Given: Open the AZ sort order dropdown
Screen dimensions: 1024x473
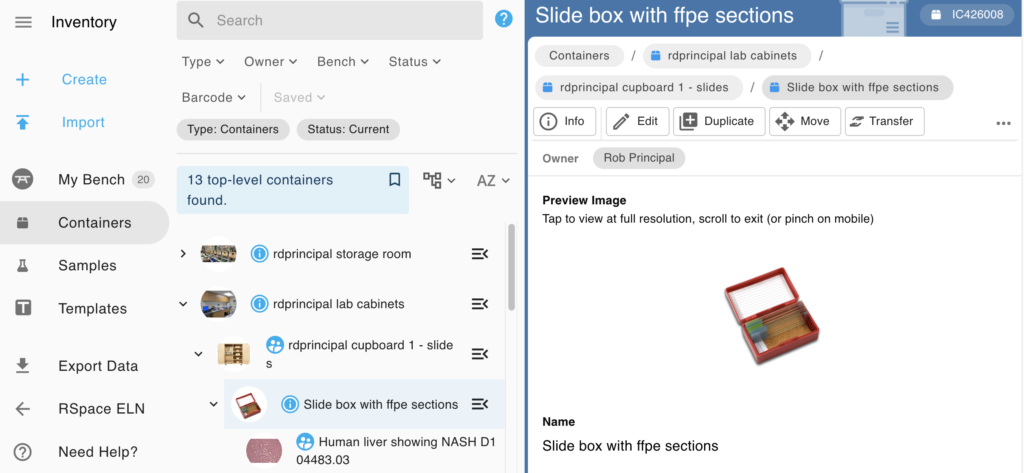Looking at the screenshot, I should coord(493,181).
